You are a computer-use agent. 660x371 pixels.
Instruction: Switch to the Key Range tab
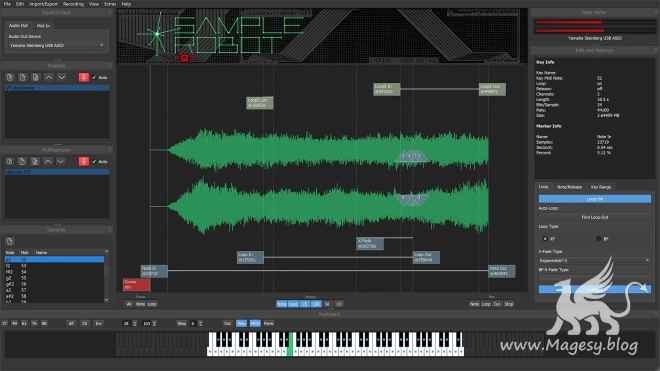tap(601, 187)
